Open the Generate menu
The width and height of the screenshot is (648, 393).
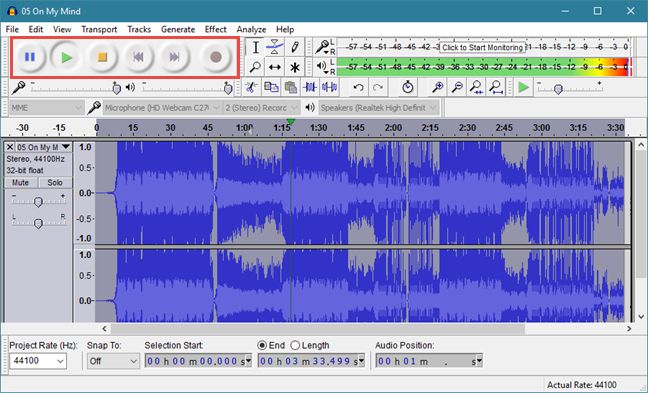[x=178, y=29]
